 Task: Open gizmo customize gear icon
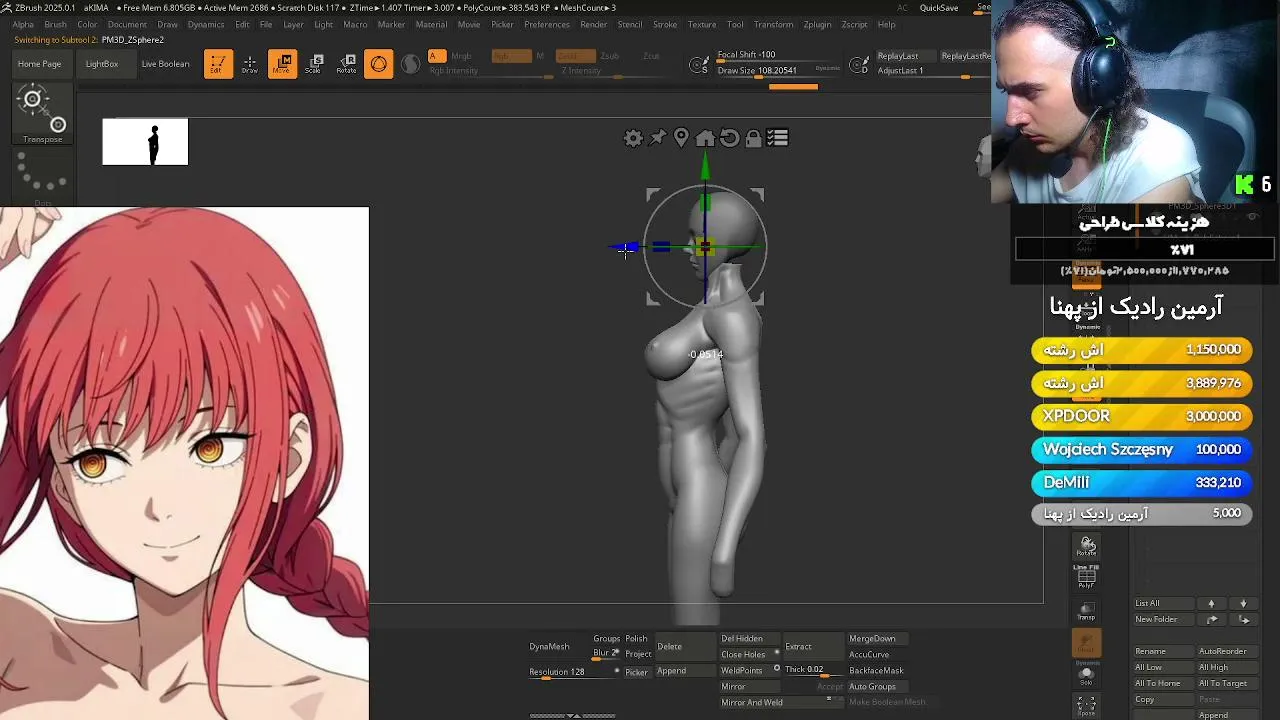pos(633,138)
